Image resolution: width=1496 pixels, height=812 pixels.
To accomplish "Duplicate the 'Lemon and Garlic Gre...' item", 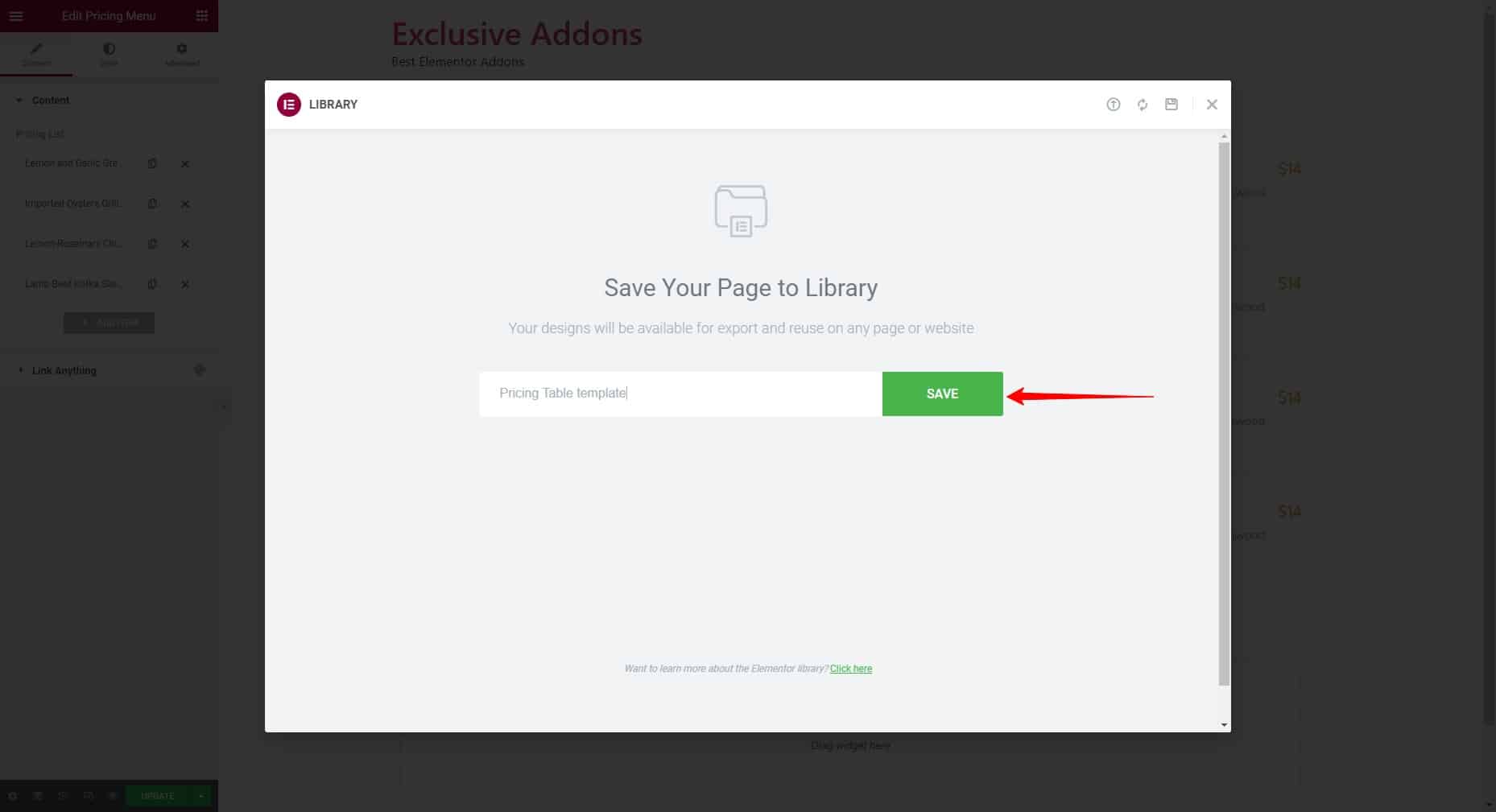I will coord(152,163).
